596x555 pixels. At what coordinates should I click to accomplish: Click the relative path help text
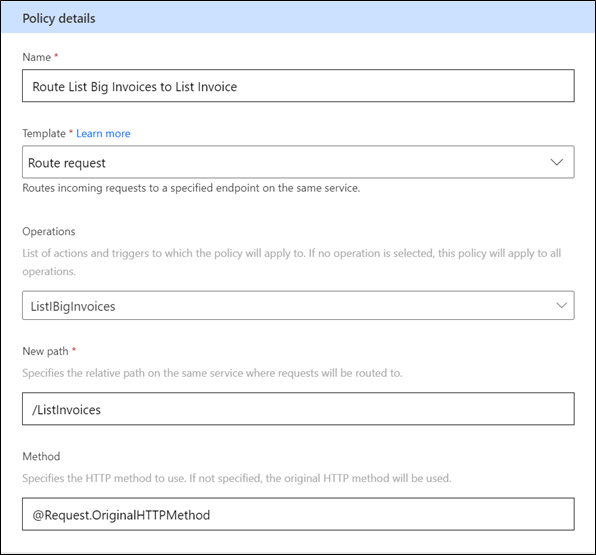pos(212,373)
